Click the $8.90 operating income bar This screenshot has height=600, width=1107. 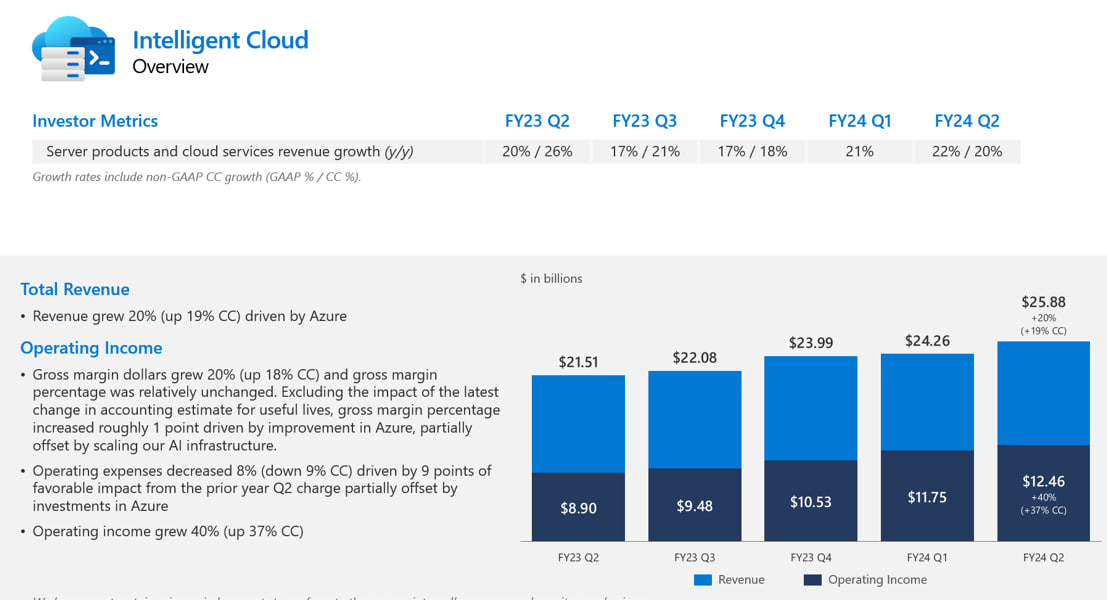578,507
